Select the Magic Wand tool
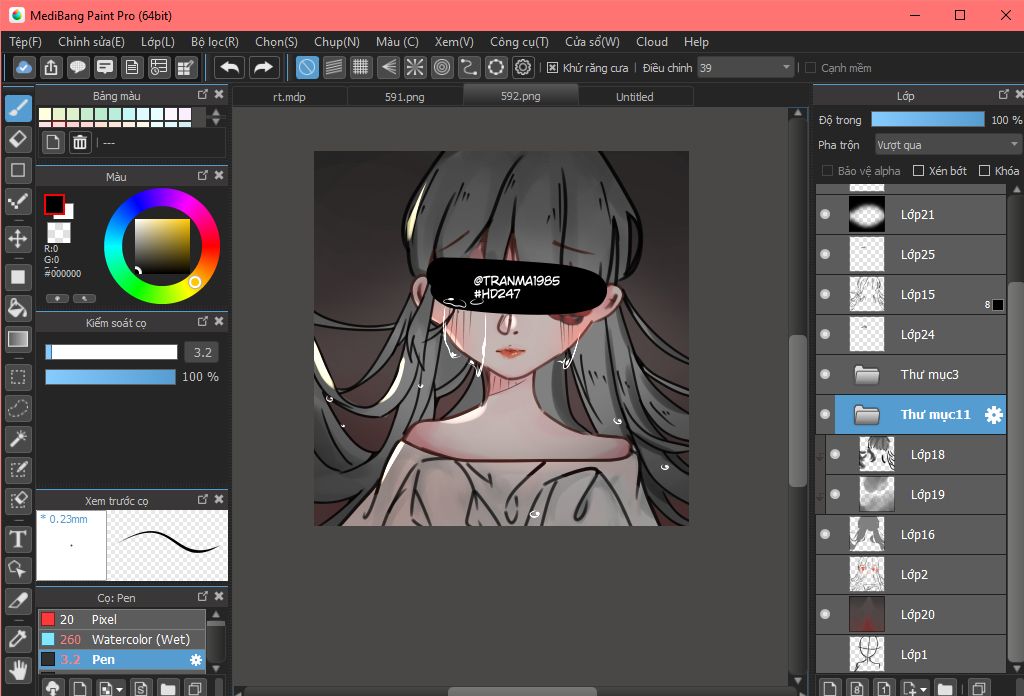The height and width of the screenshot is (696, 1024). [18, 439]
